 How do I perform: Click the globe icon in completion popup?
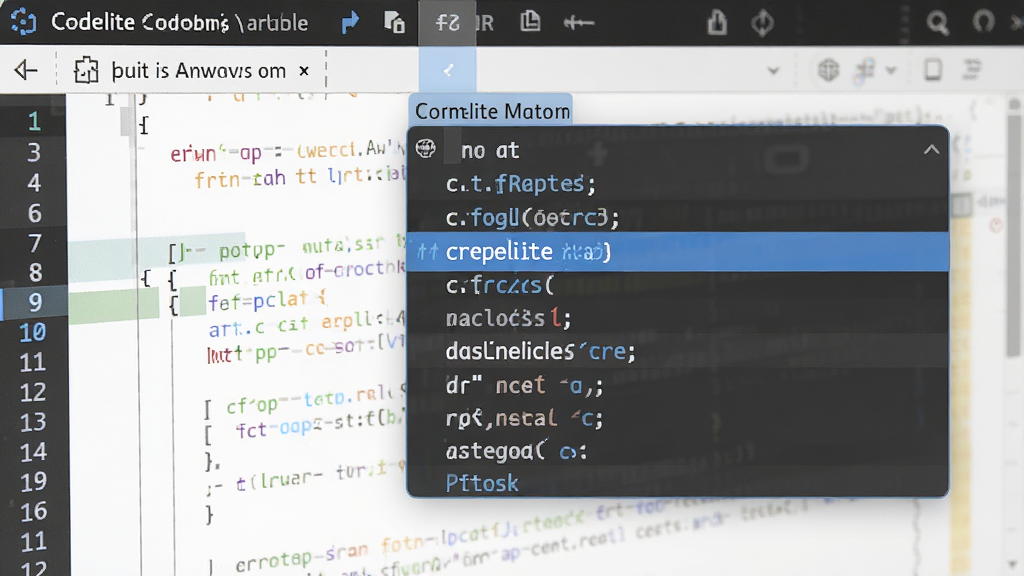click(x=426, y=149)
